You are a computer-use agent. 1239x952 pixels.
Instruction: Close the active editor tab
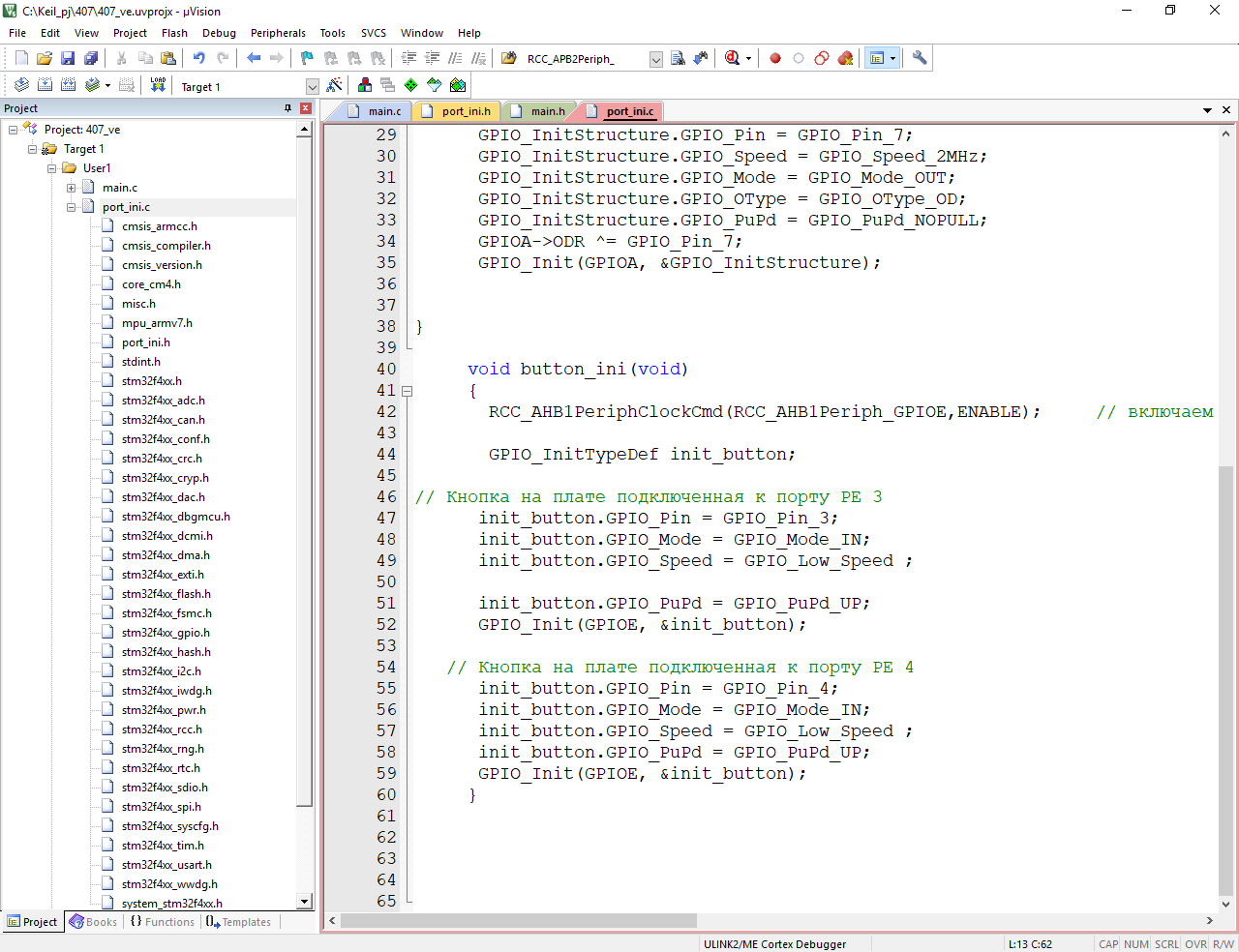(x=1226, y=110)
